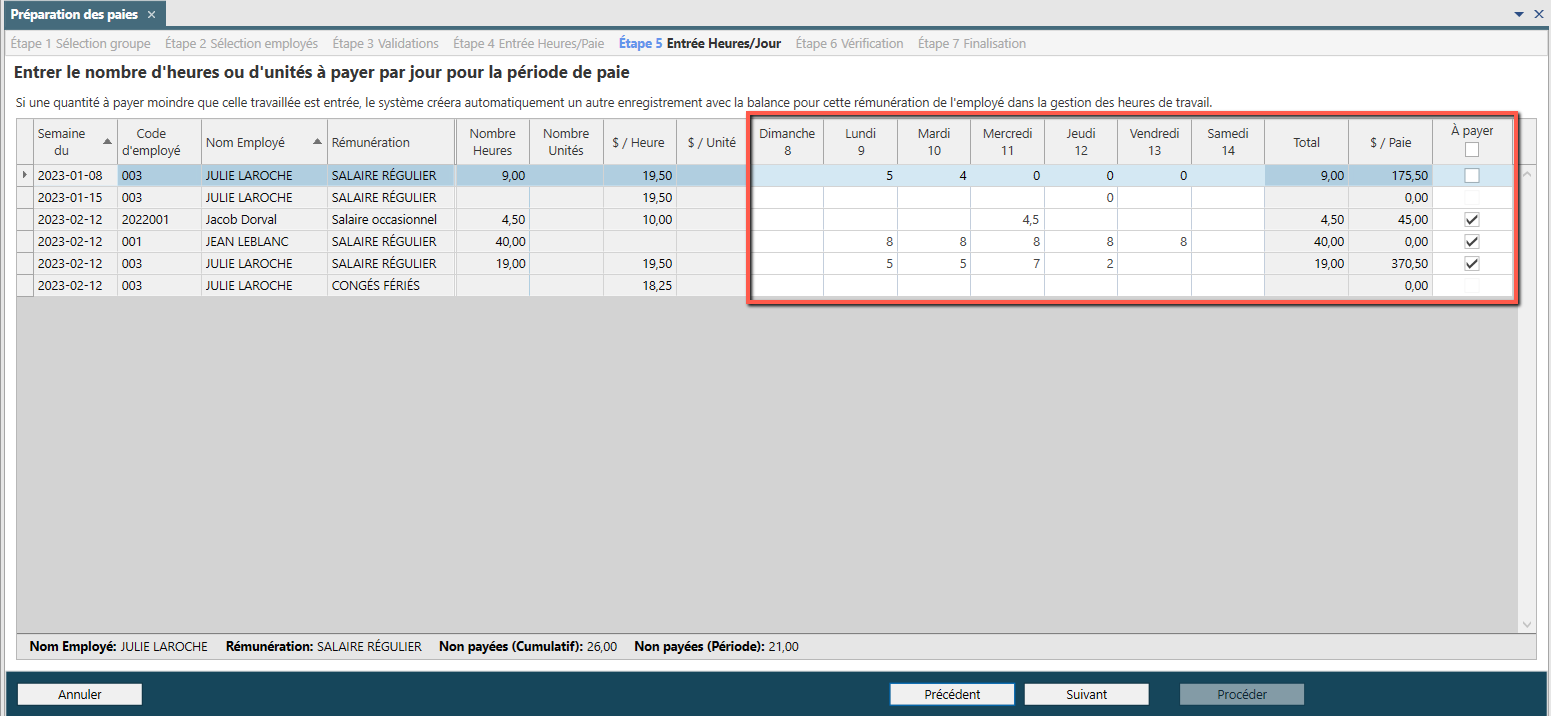Viewport: 1551px width, 716px height.
Task: Click the 18,25 hourly rate cell
Action: [640, 286]
